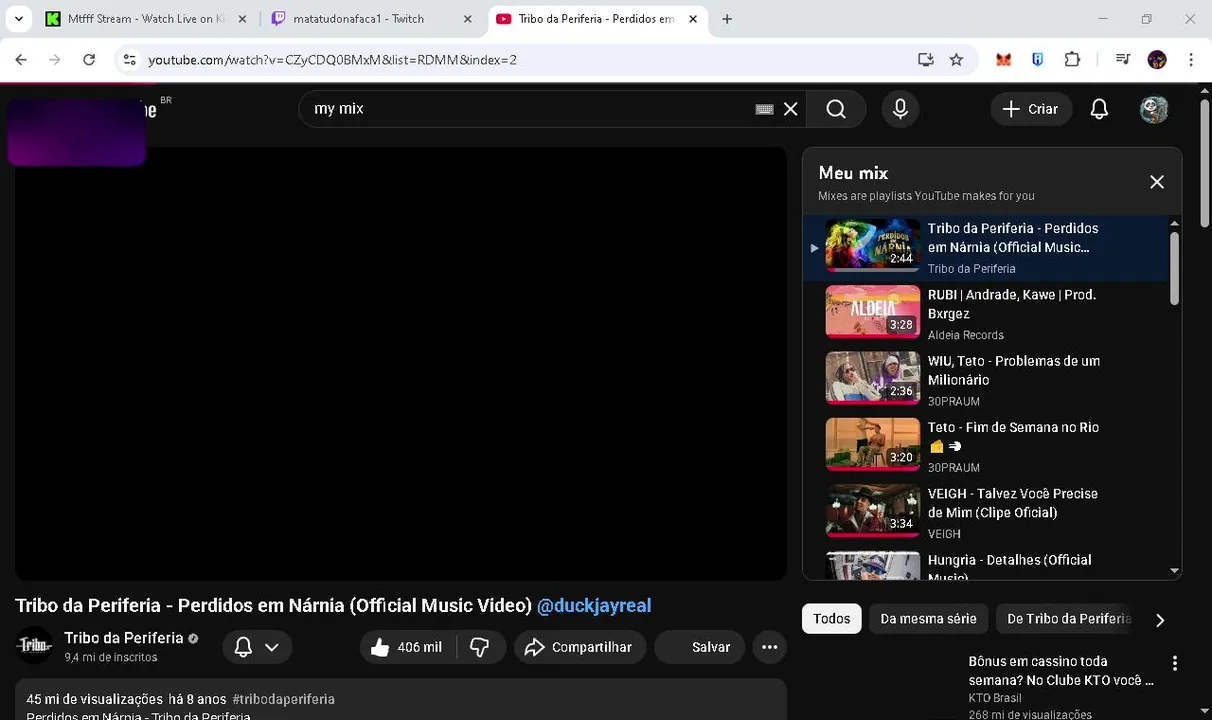Open the Bitwarden shield extension
1212x720 pixels.
click(1038, 60)
